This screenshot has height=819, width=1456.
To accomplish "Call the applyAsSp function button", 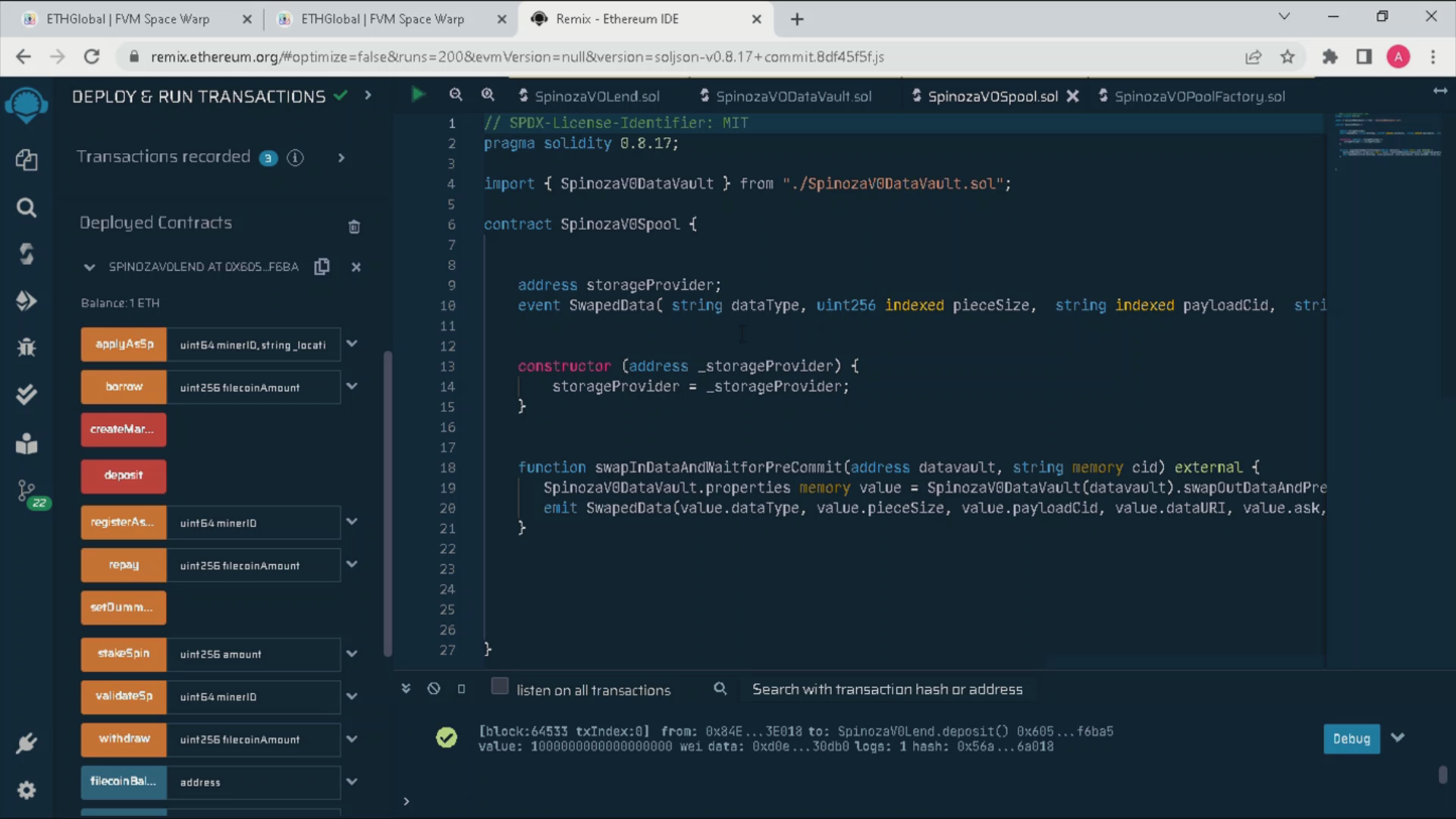I will point(124,344).
